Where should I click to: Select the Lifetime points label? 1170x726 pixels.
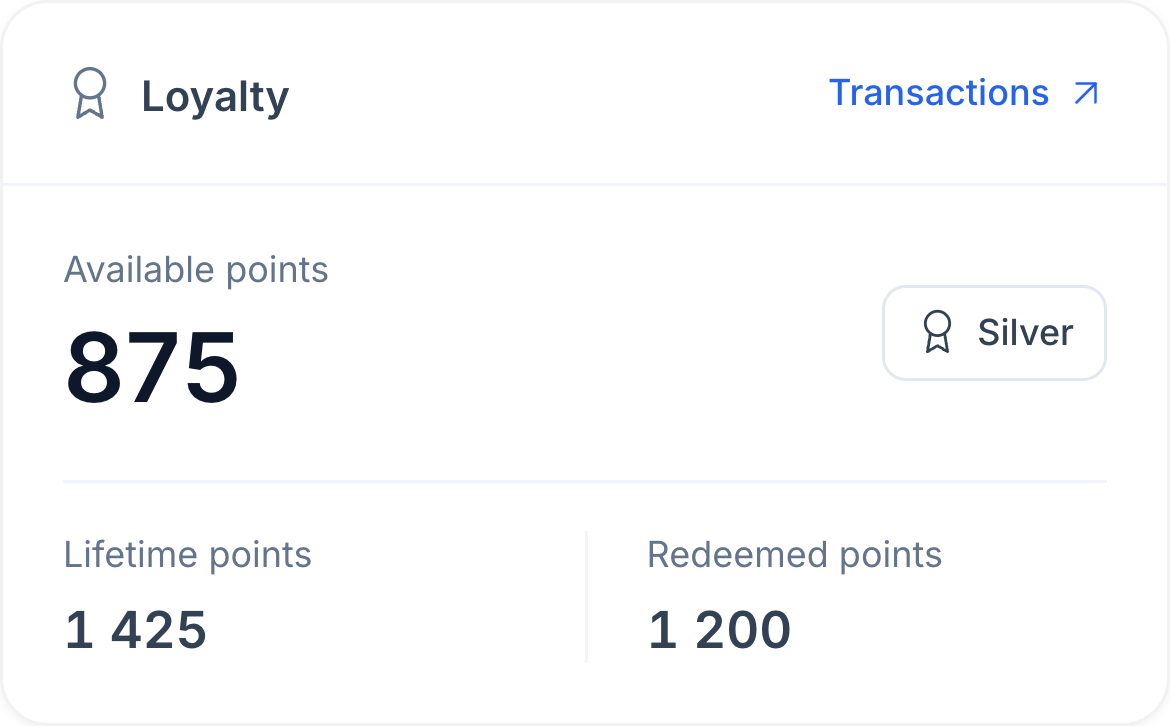pos(187,555)
